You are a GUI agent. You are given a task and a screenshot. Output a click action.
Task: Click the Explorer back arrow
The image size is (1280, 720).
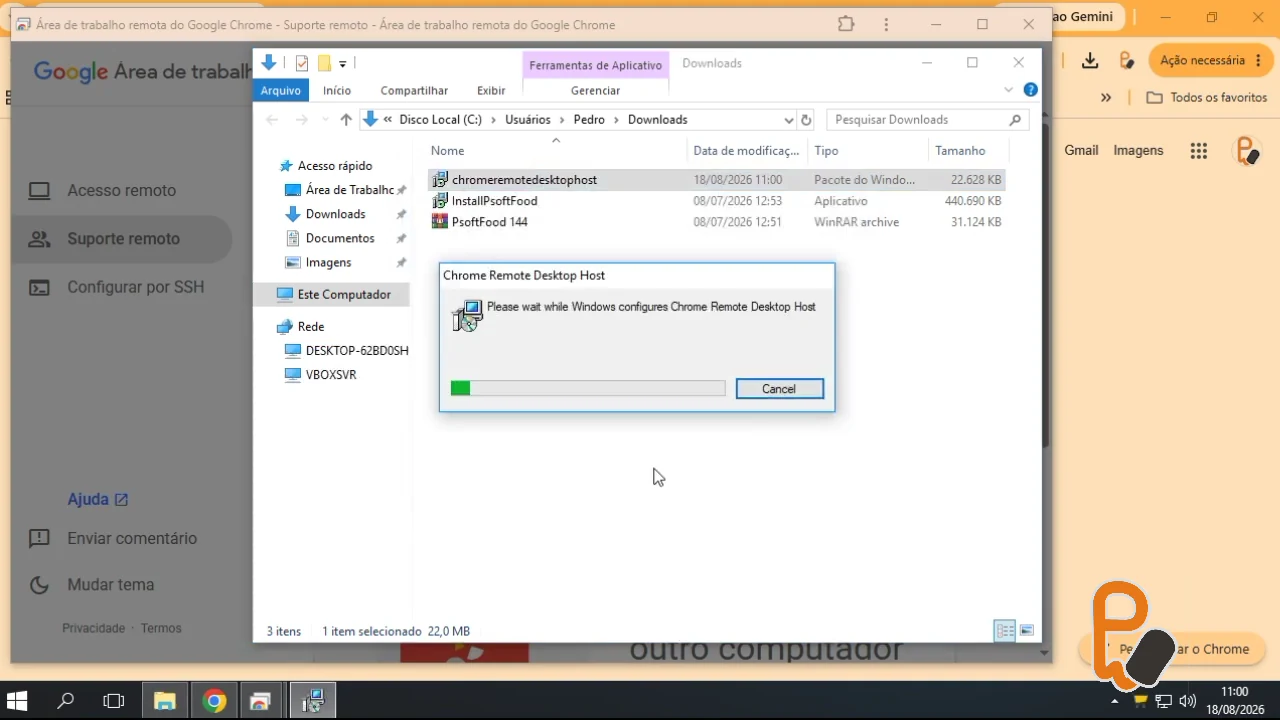click(x=272, y=120)
